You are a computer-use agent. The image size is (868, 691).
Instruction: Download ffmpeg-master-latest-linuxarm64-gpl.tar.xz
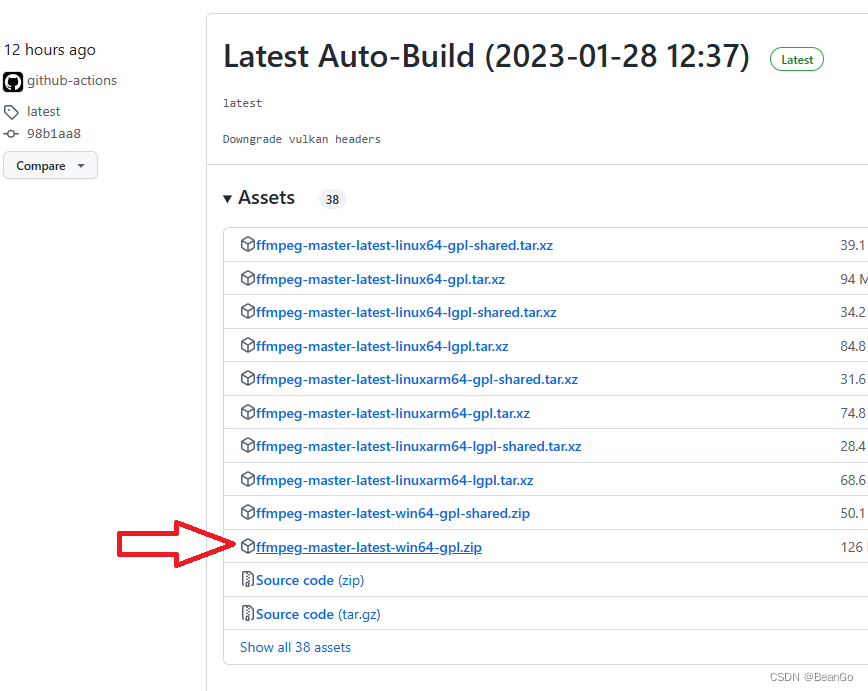pos(392,413)
